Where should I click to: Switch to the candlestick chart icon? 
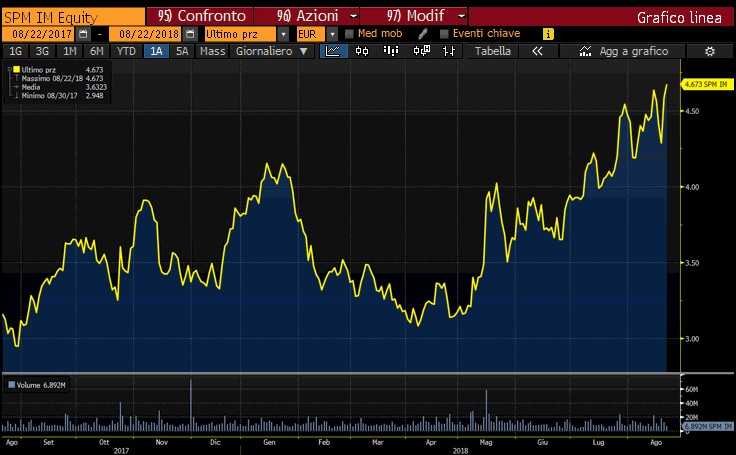click(x=362, y=51)
